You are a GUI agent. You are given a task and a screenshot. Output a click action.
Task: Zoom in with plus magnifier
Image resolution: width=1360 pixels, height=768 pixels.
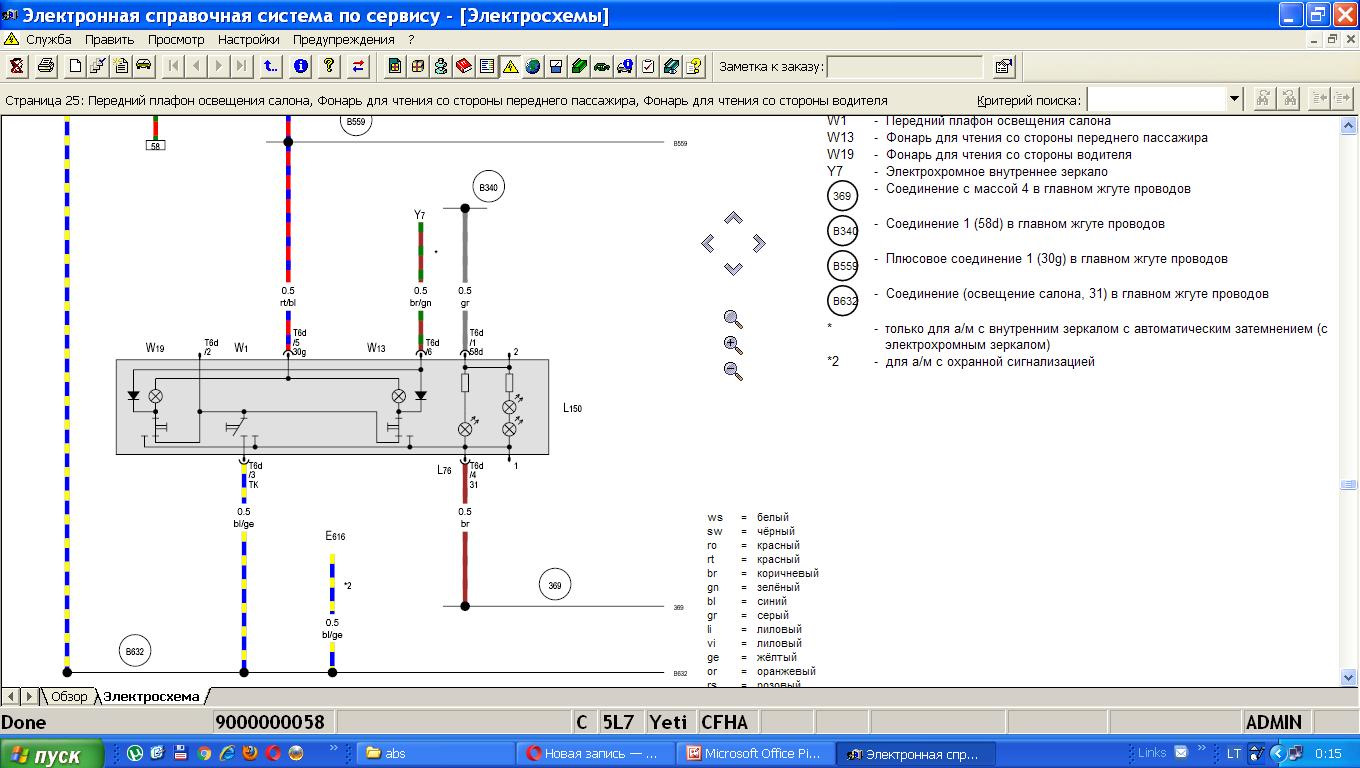pos(733,345)
